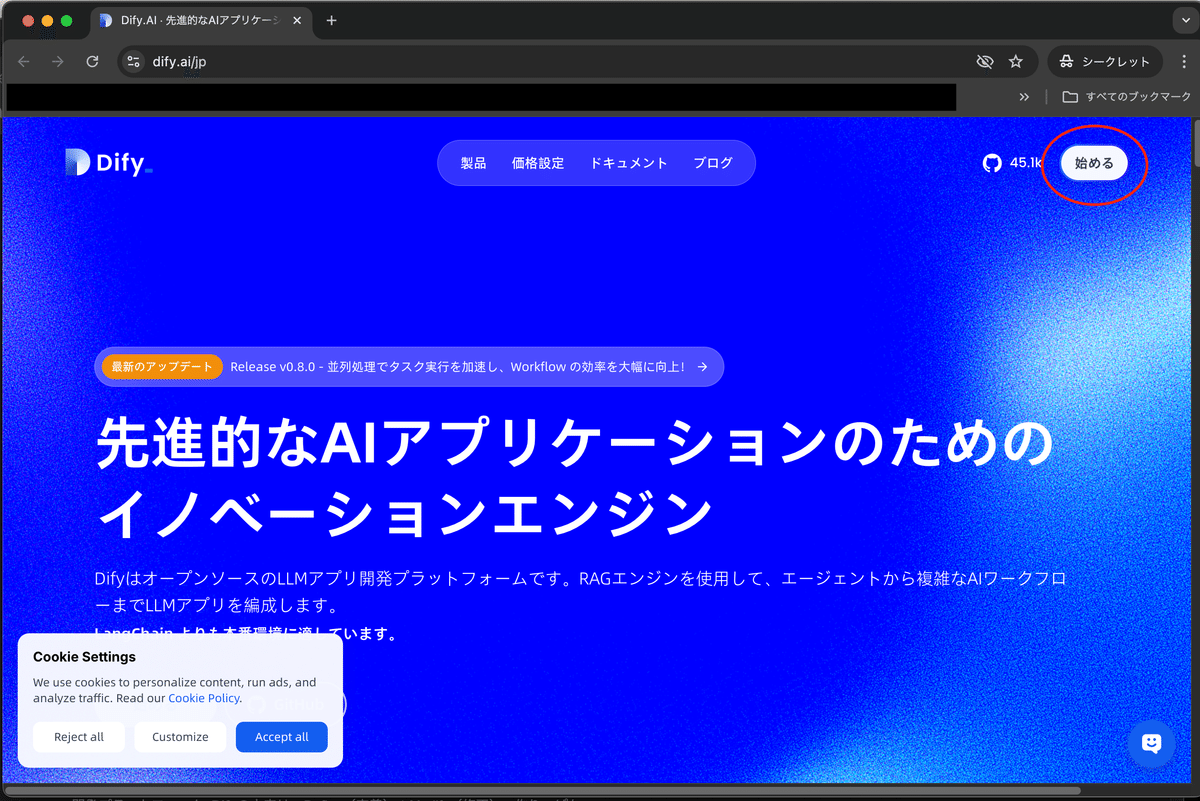Click Accept all cookies button
This screenshot has width=1200, height=801.
(282, 737)
